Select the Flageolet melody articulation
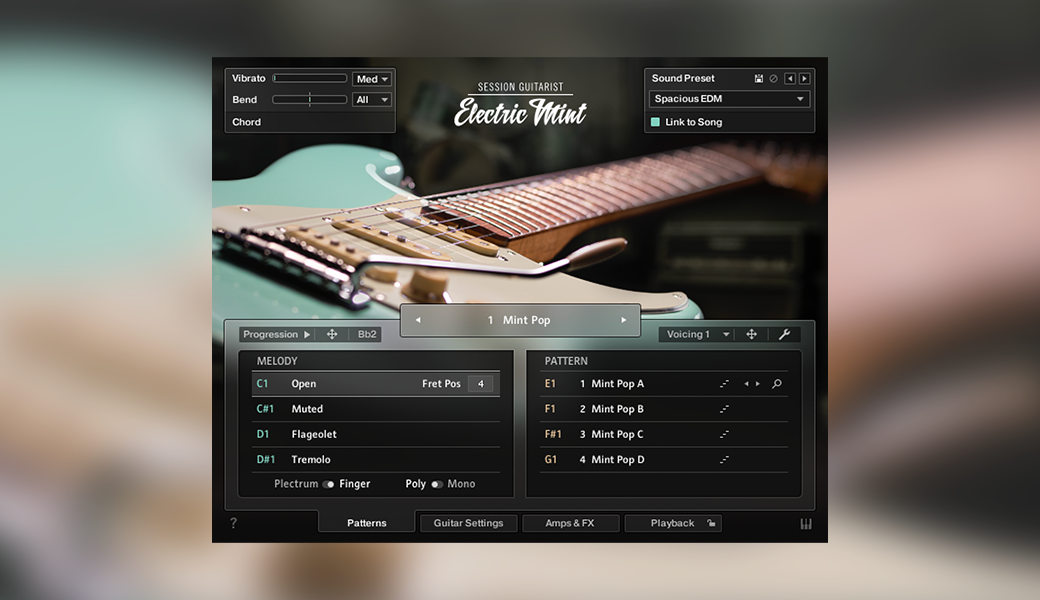Screen dimensions: 1040x600 (375, 434)
